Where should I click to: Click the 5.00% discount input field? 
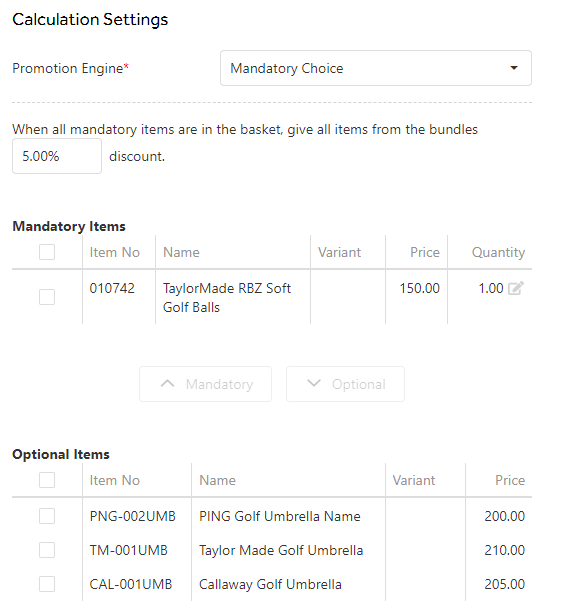tap(57, 156)
